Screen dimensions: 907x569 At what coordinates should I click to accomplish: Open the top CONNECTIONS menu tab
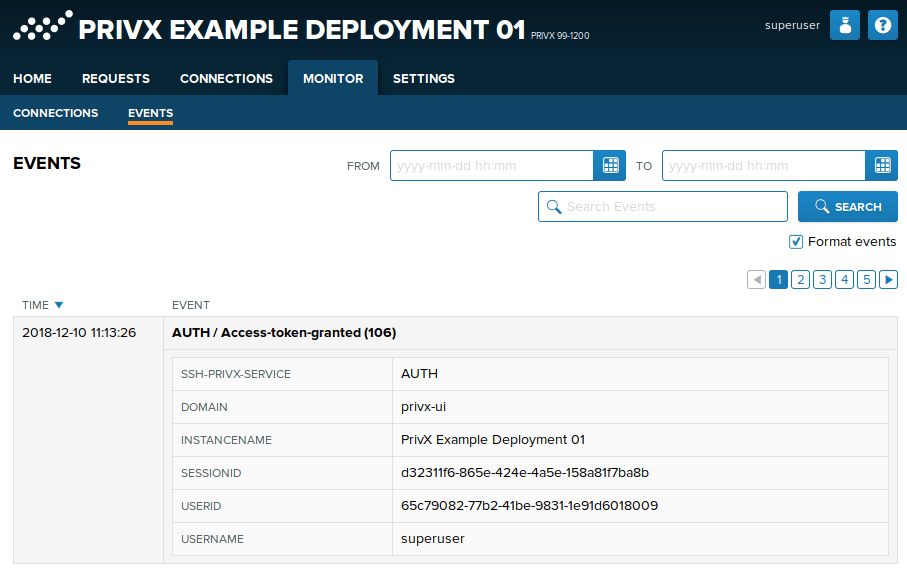pyautogui.click(x=226, y=79)
